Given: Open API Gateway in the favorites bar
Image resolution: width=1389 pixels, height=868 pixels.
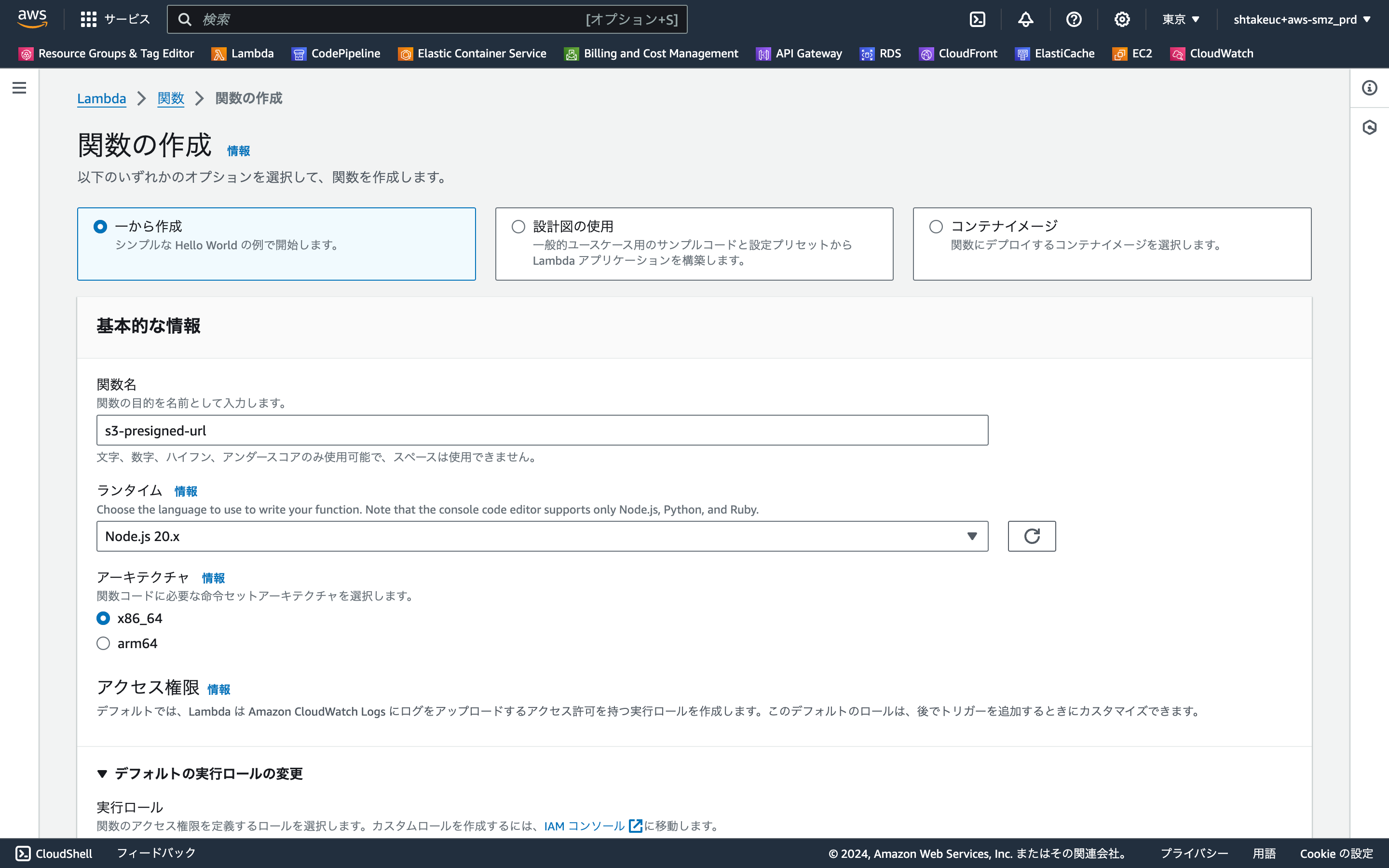Looking at the screenshot, I should point(809,54).
